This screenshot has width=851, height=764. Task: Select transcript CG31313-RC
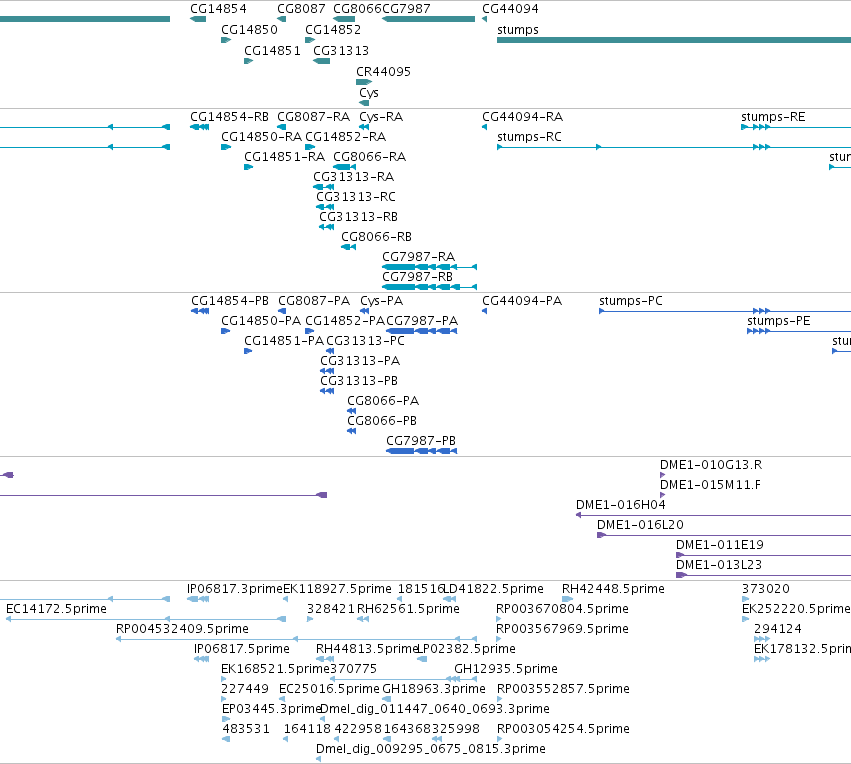click(355, 197)
